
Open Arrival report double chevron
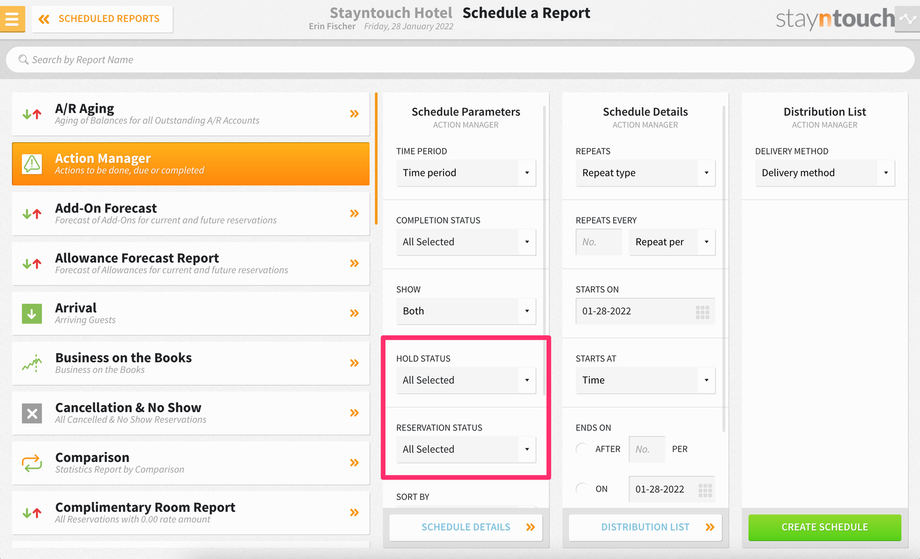354,313
